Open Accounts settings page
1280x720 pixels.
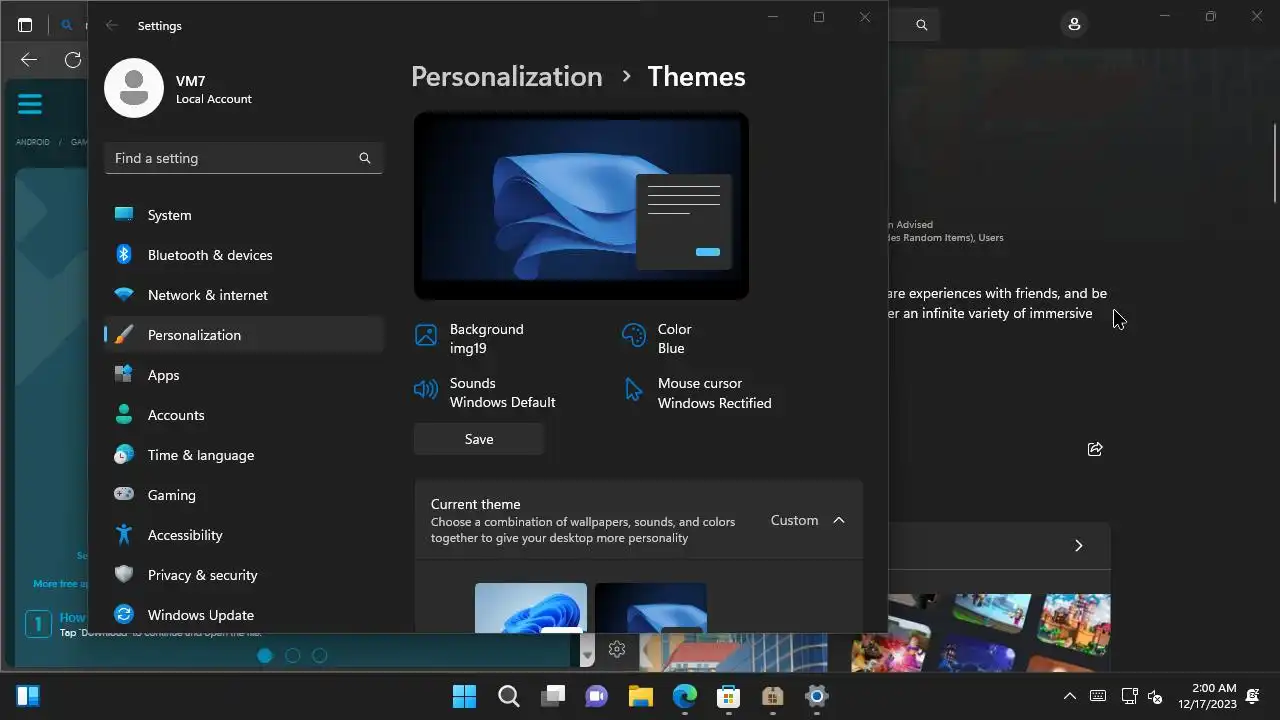tap(244, 415)
